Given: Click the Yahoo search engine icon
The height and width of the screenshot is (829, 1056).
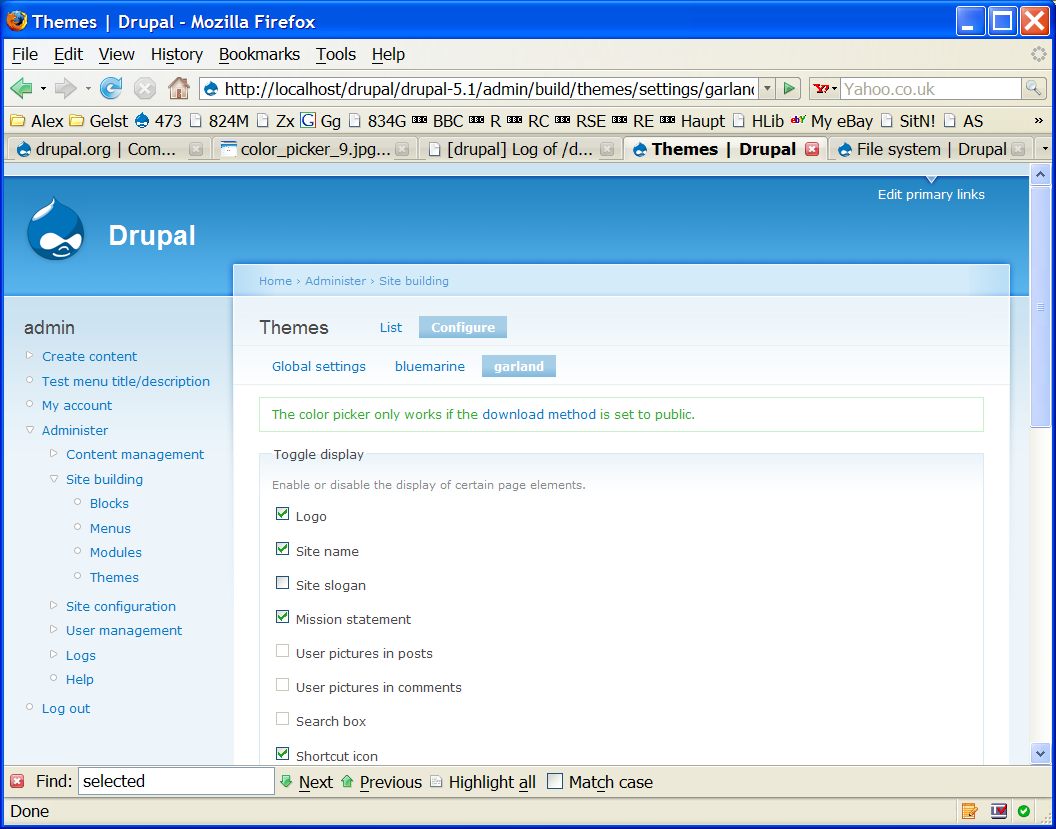Looking at the screenshot, I should pyautogui.click(x=820, y=88).
